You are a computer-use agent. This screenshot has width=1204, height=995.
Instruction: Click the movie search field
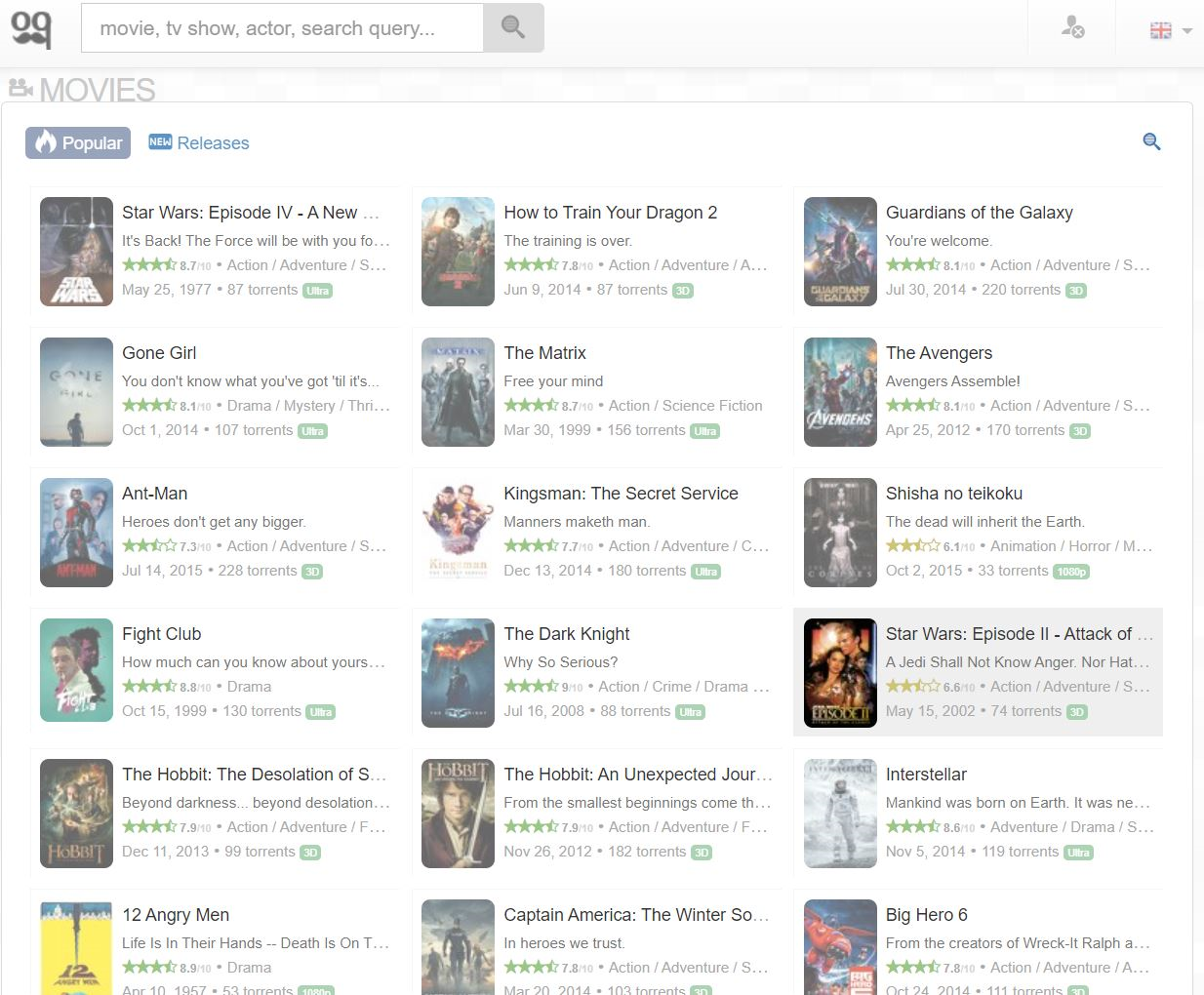(283, 27)
